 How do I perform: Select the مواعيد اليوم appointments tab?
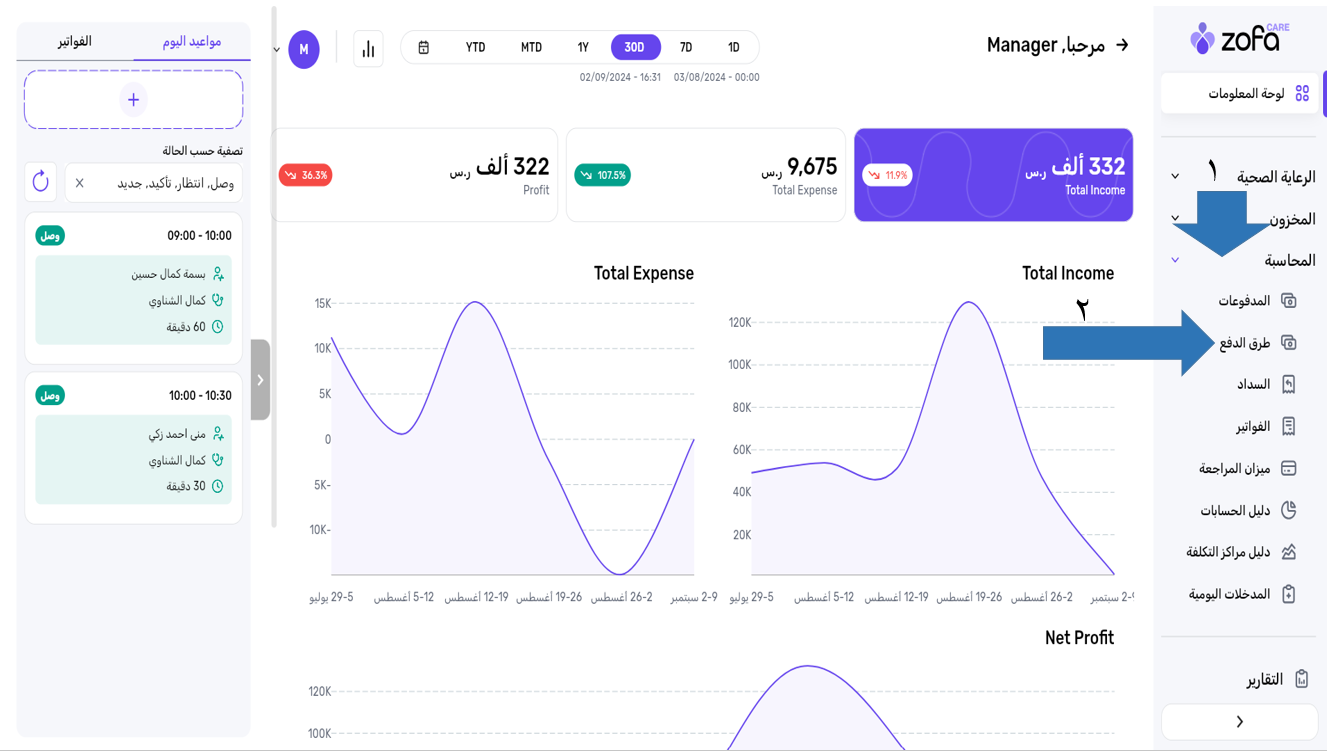[191, 41]
